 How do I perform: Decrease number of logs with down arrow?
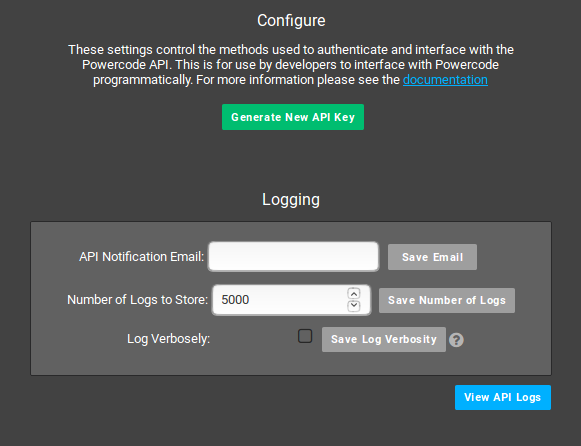click(x=354, y=306)
